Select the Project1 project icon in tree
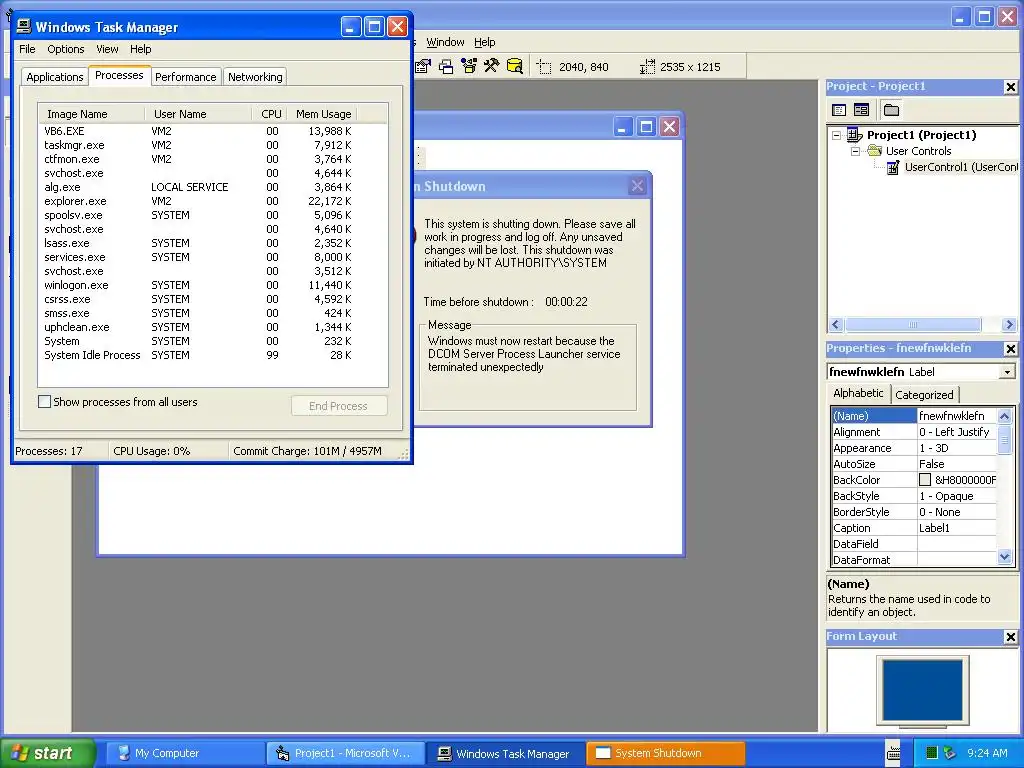 pos(855,135)
